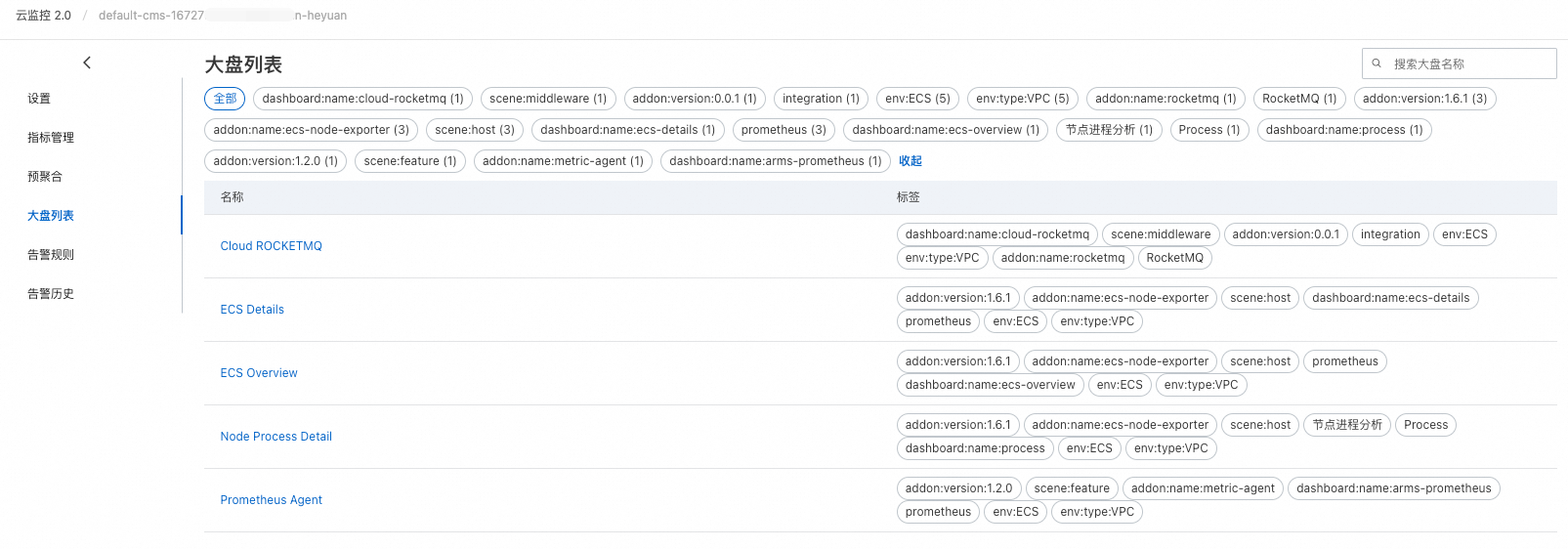Click 标签 column header
The width and height of the screenshot is (1568, 549).
tap(909, 197)
